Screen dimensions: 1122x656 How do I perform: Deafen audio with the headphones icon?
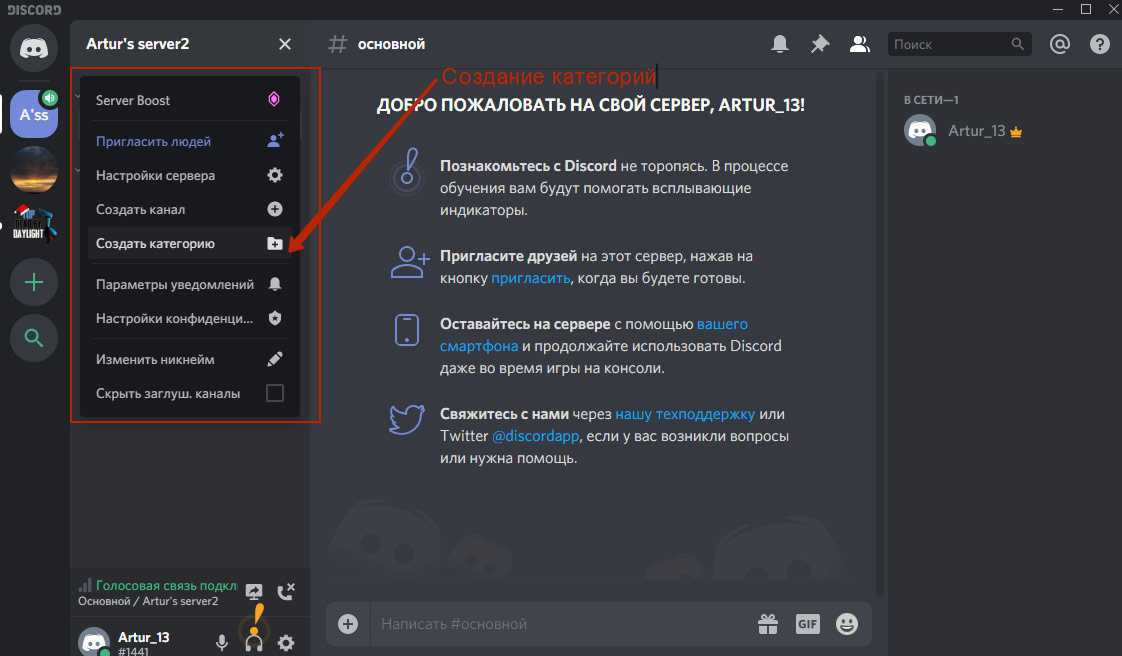(254, 643)
